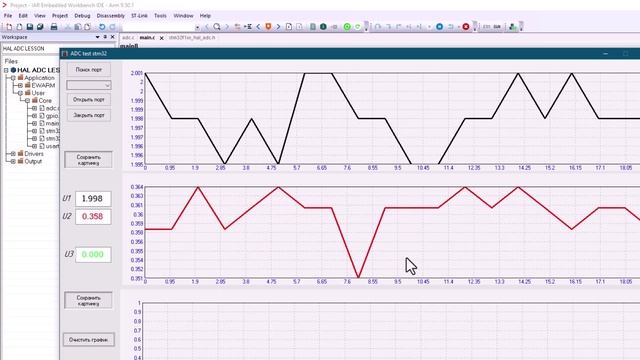Collapse the Application folder node
This screenshot has height=360, width=640.
point(13,78)
